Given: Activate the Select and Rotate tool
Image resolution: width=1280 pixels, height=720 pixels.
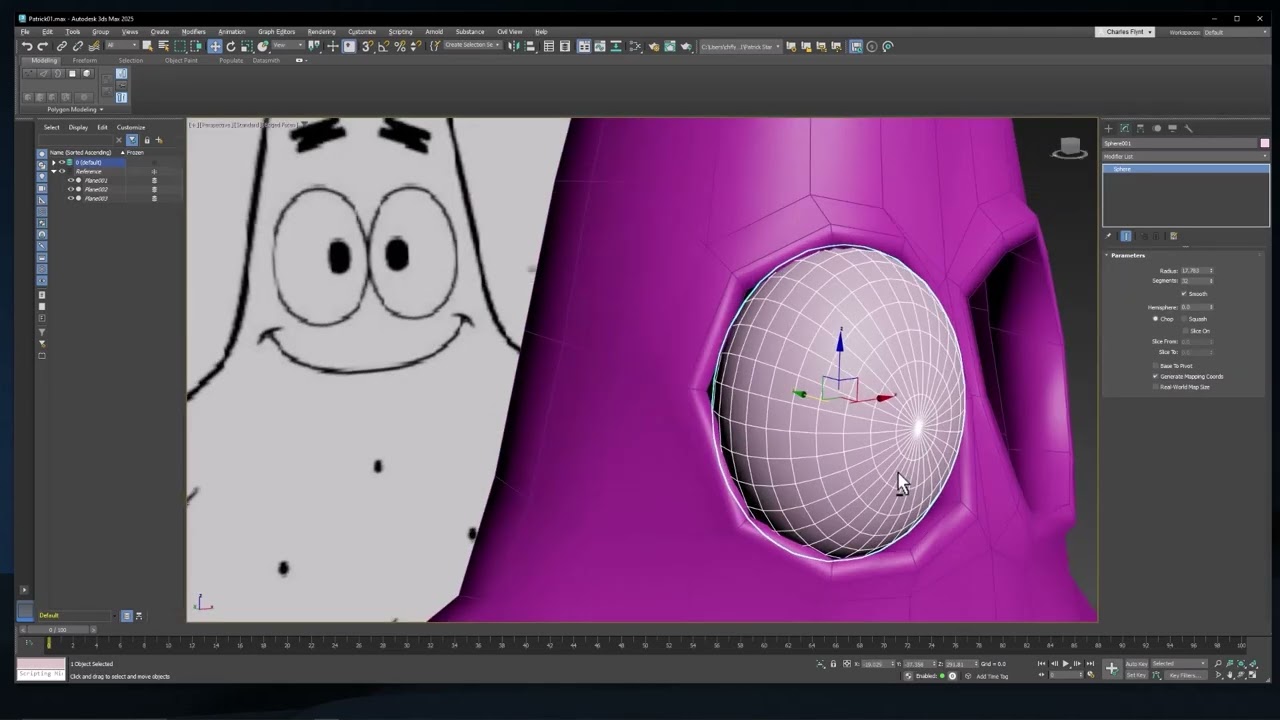Looking at the screenshot, I should [230, 46].
